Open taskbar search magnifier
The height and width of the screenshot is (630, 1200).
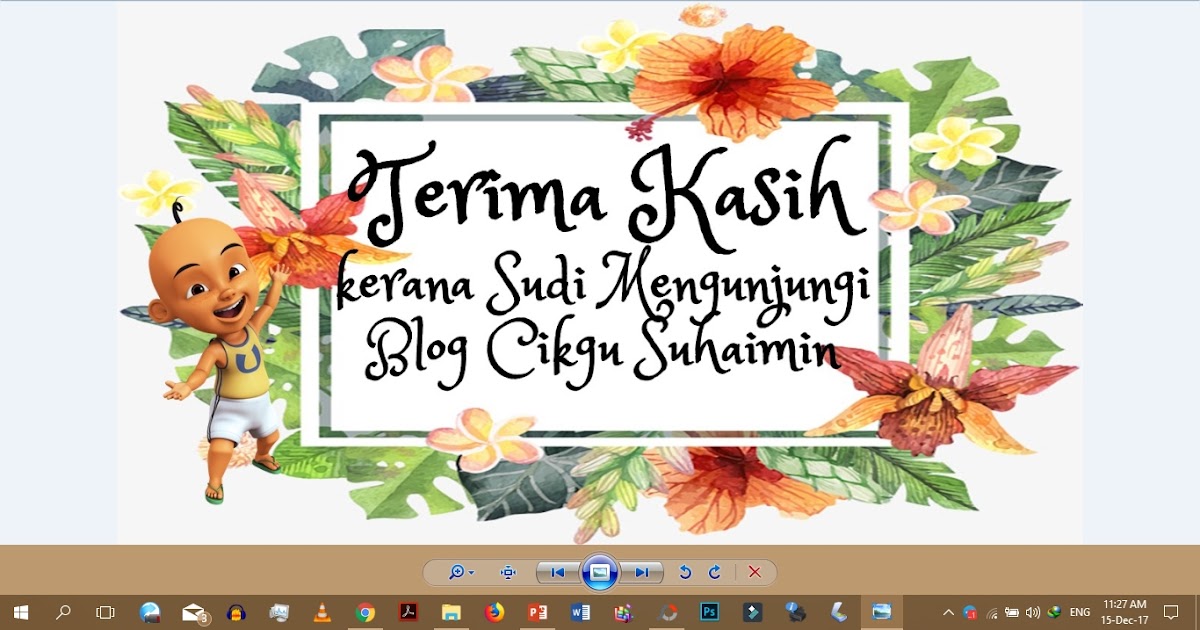click(63, 612)
